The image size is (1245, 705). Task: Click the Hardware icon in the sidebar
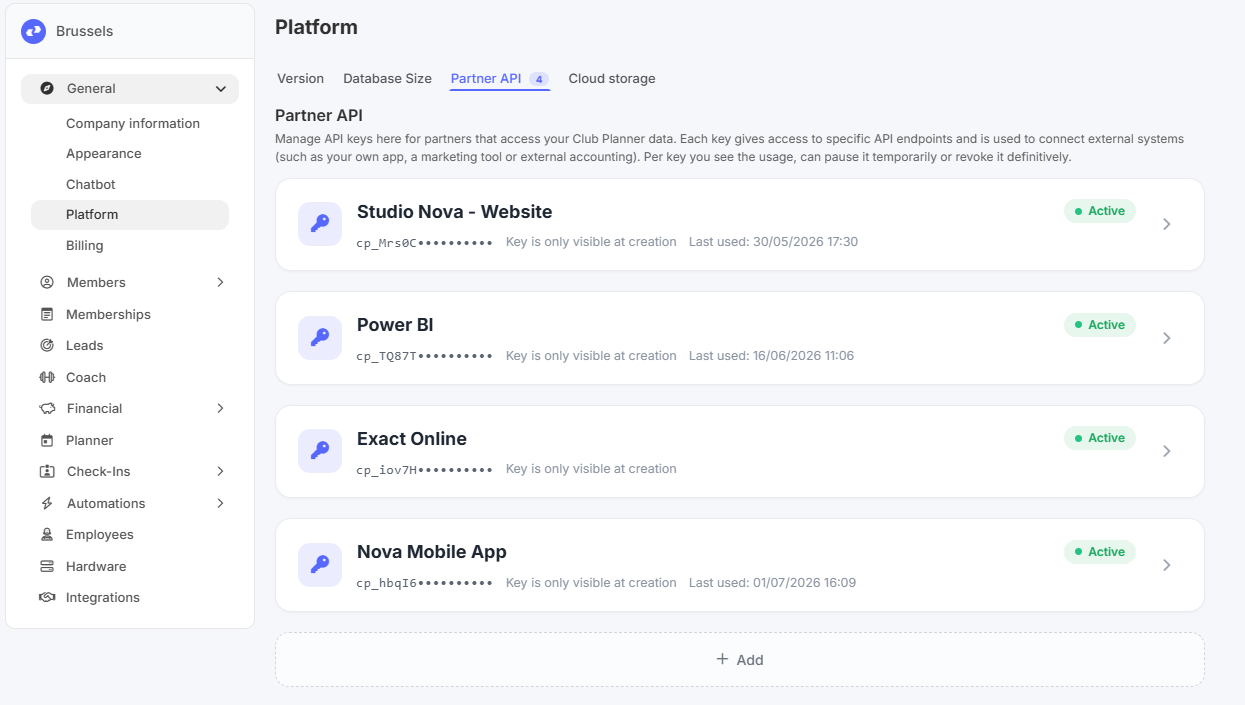[47, 566]
